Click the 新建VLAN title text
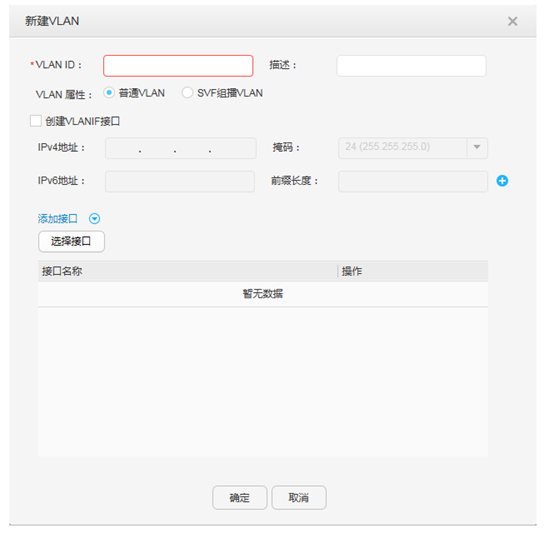Image resolution: width=554 pixels, height=533 pixels. [x=52, y=21]
